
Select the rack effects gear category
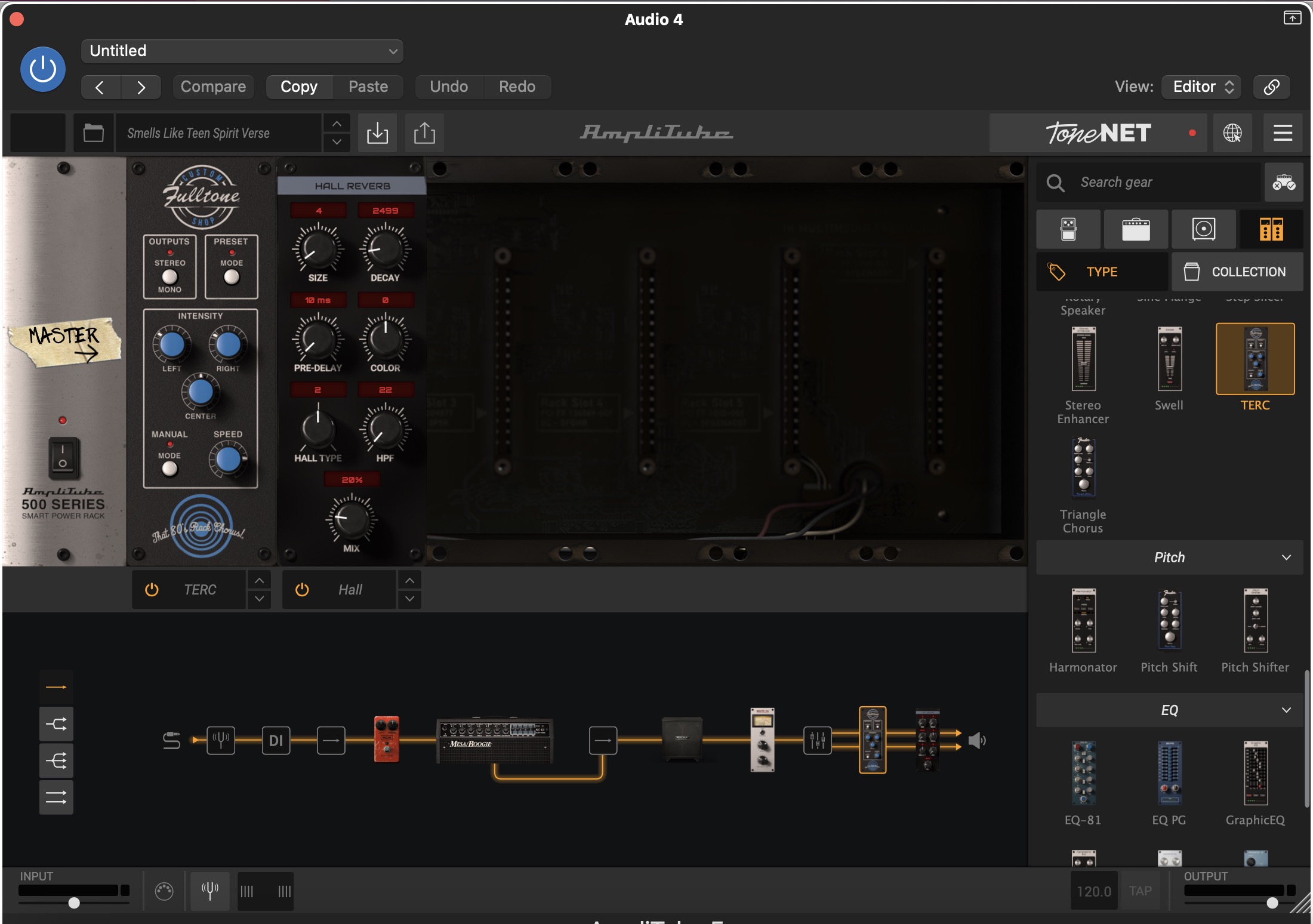pos(1271,229)
